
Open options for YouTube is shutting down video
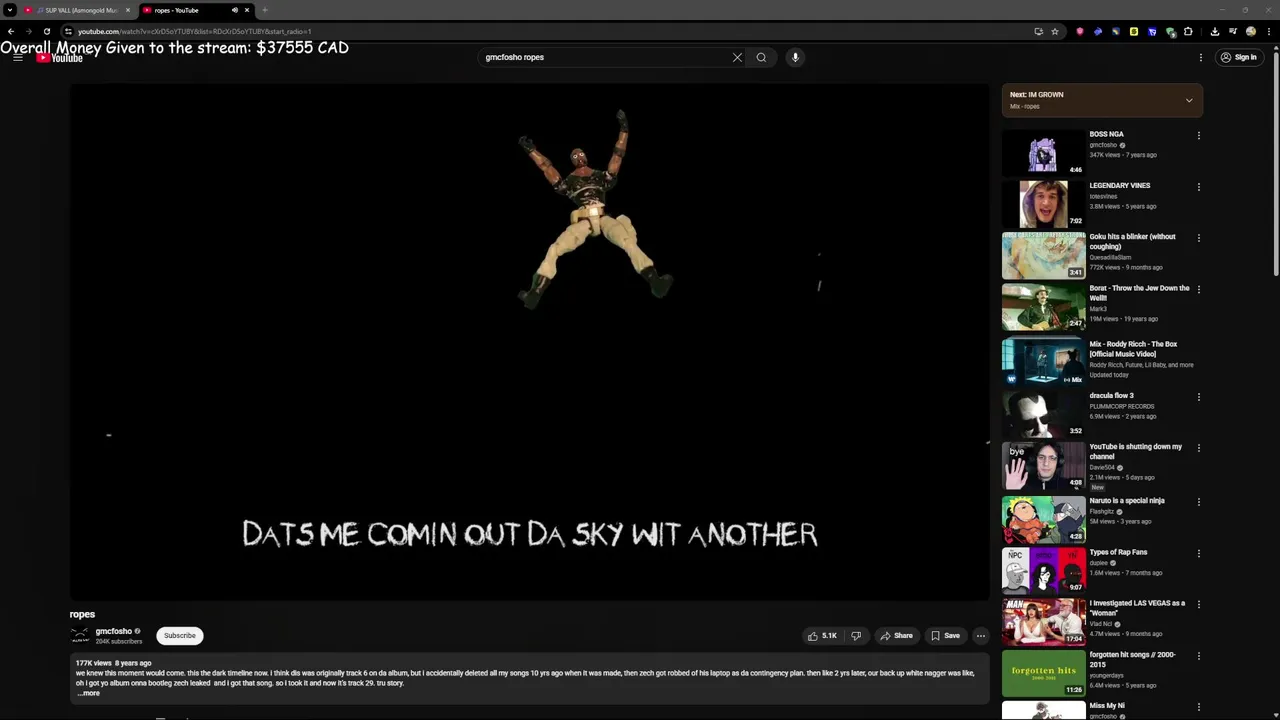(x=1199, y=448)
